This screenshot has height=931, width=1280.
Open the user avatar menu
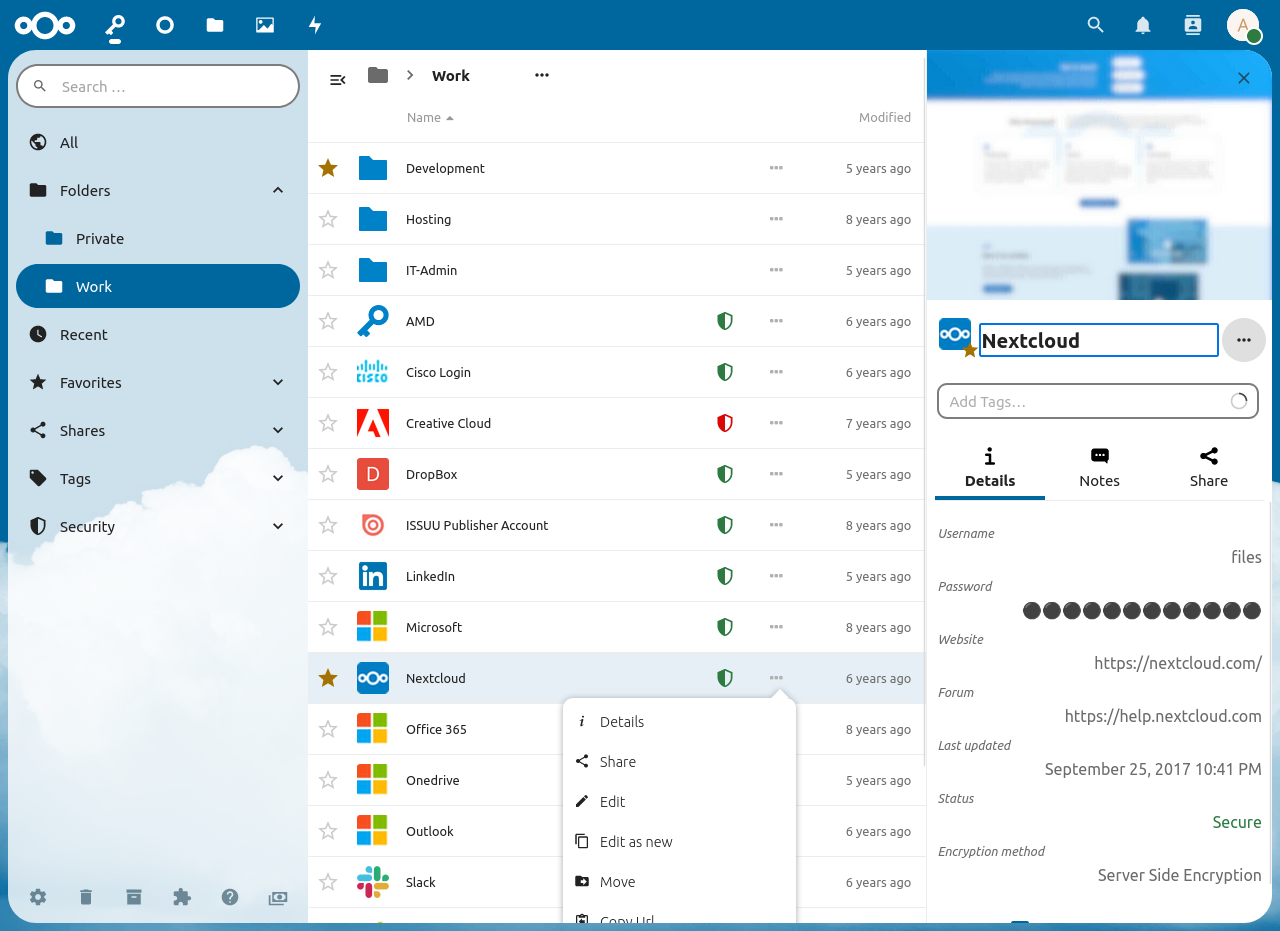click(1243, 25)
